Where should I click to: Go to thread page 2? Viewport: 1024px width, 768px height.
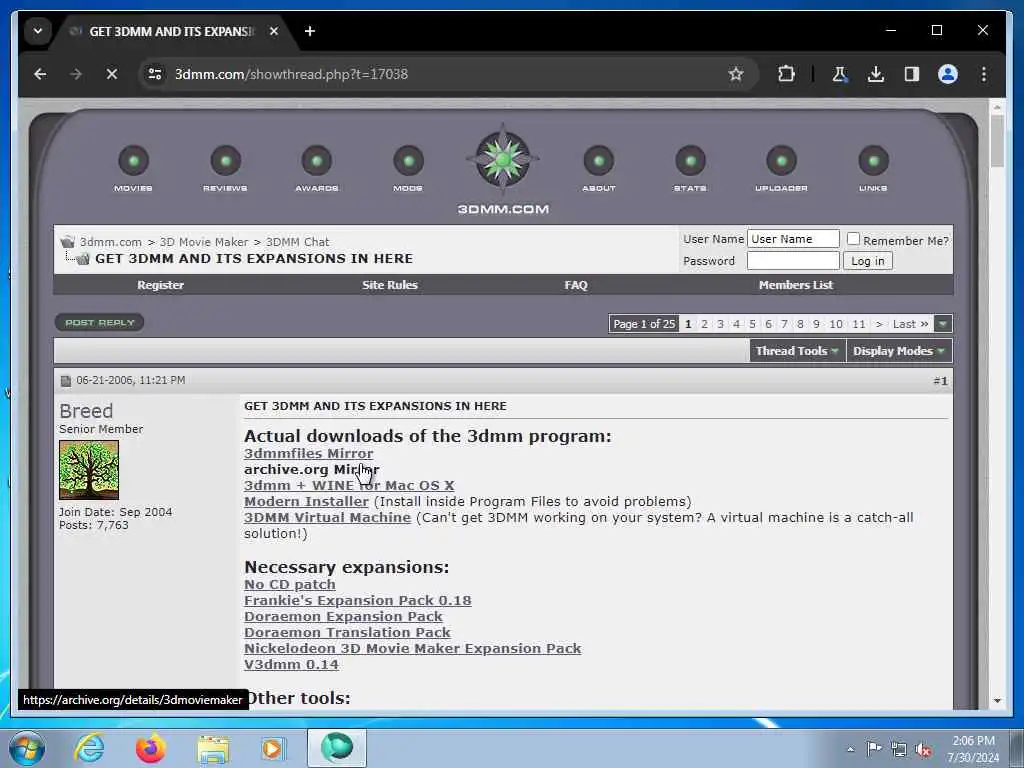click(704, 324)
